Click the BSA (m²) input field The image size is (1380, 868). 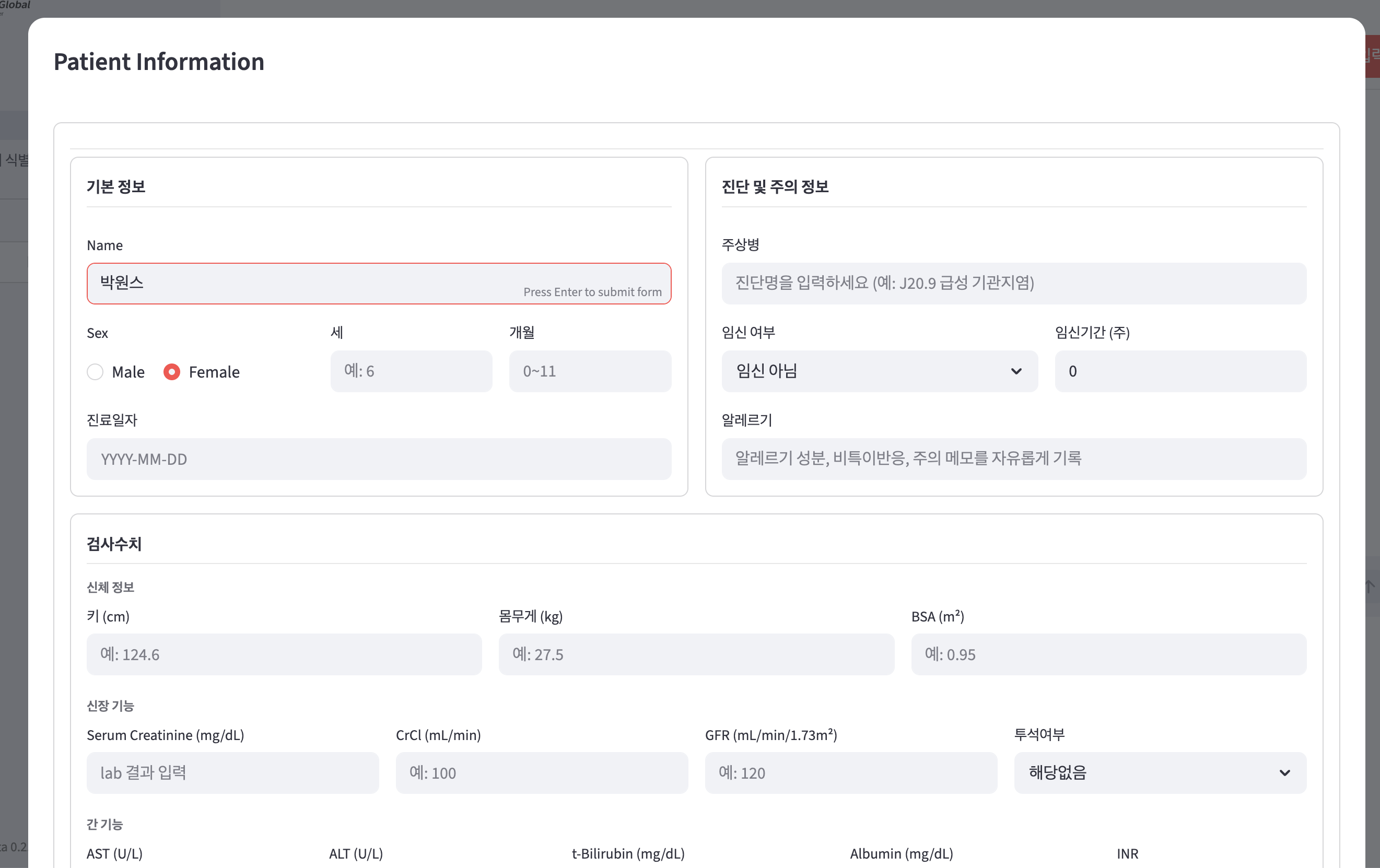(x=1109, y=654)
